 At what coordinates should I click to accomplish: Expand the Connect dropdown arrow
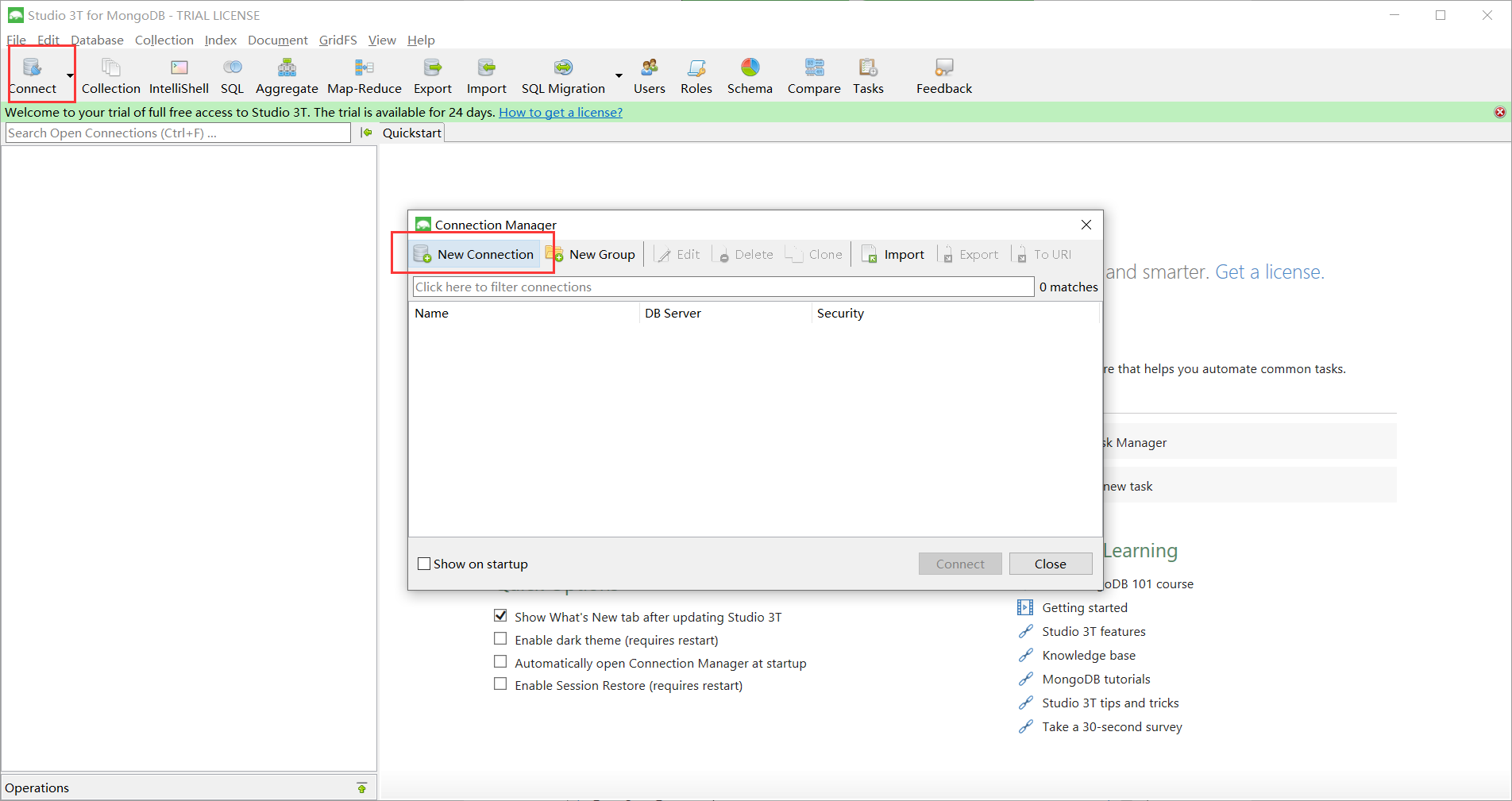[70, 76]
